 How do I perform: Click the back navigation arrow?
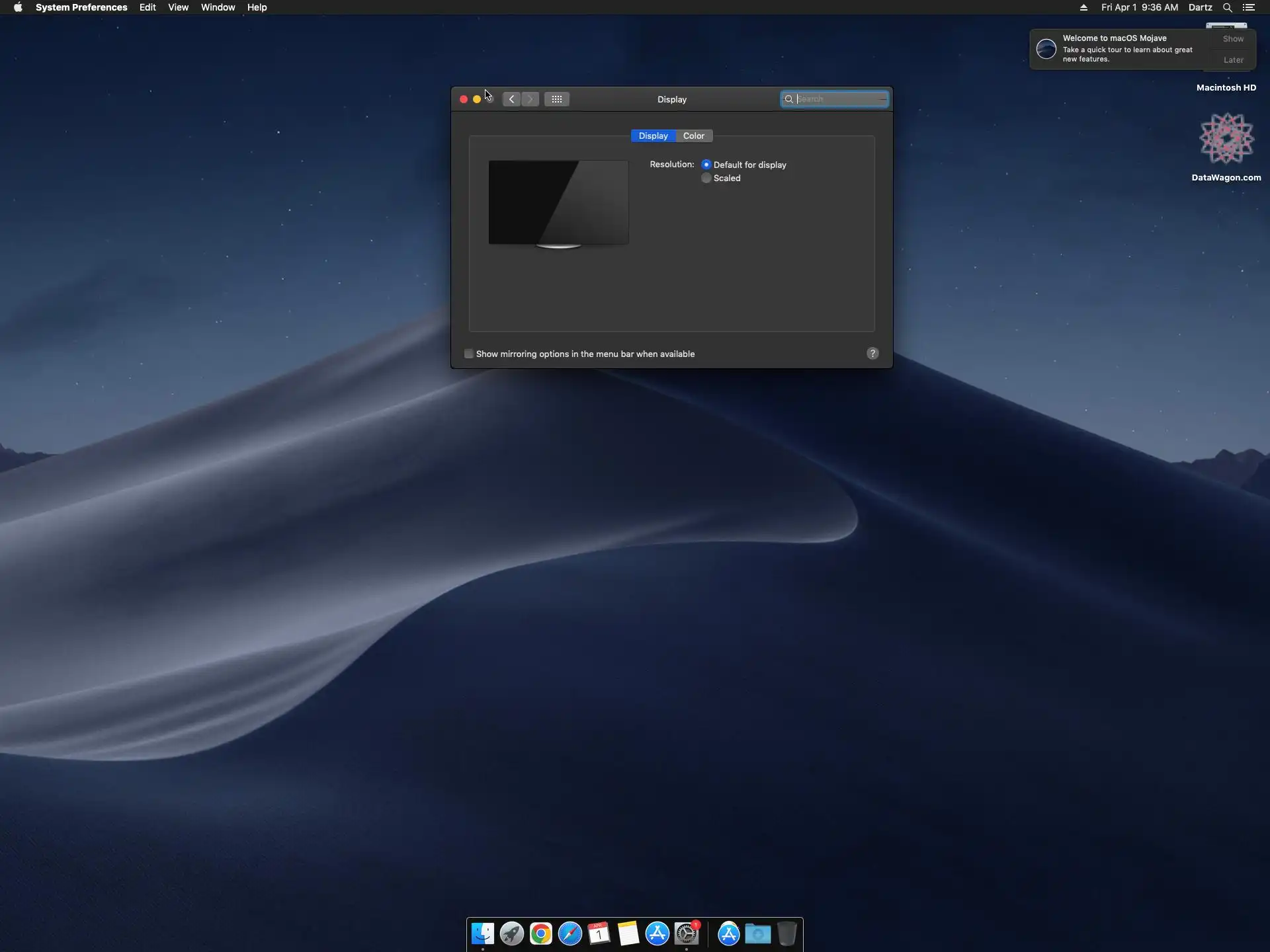[x=511, y=99]
